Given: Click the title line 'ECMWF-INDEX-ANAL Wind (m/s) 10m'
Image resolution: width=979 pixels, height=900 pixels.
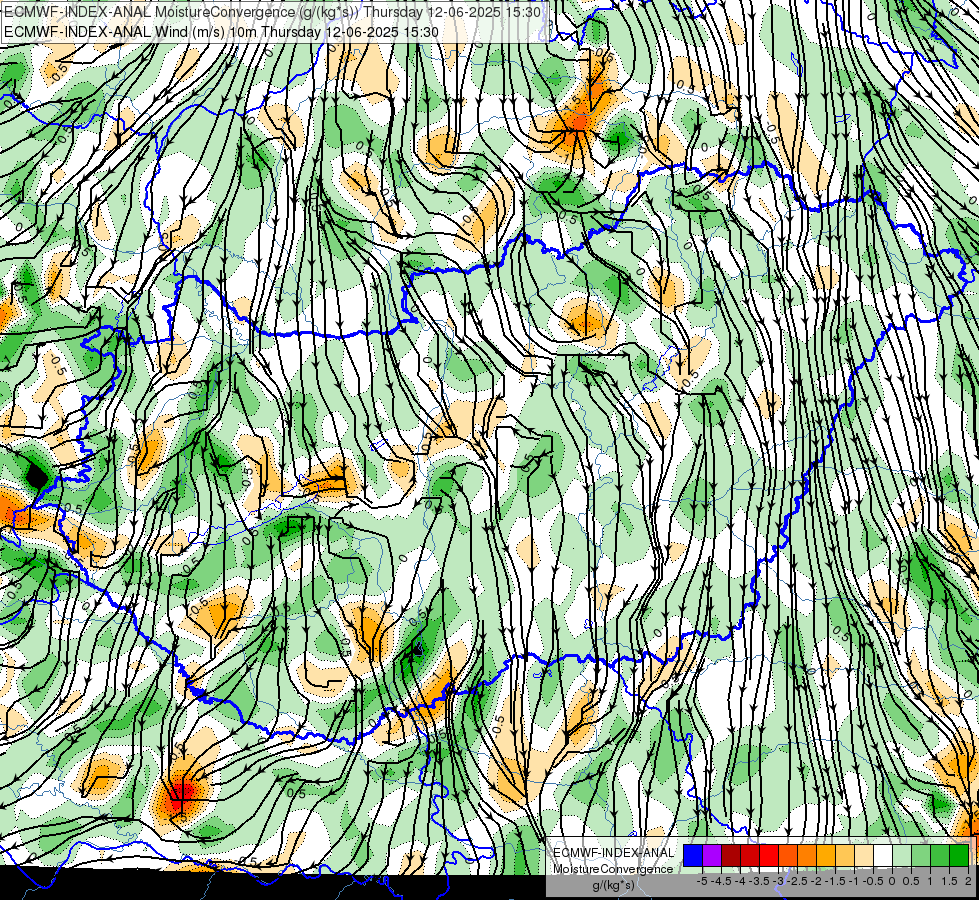Looking at the screenshot, I should (x=221, y=32).
